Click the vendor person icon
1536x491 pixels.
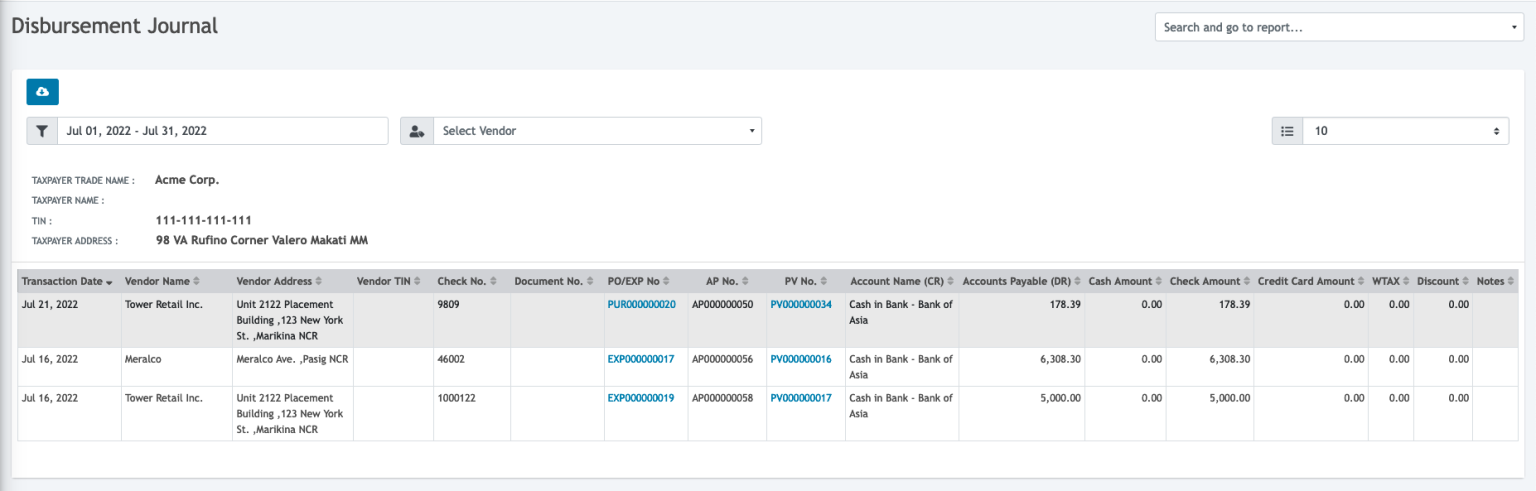click(416, 131)
